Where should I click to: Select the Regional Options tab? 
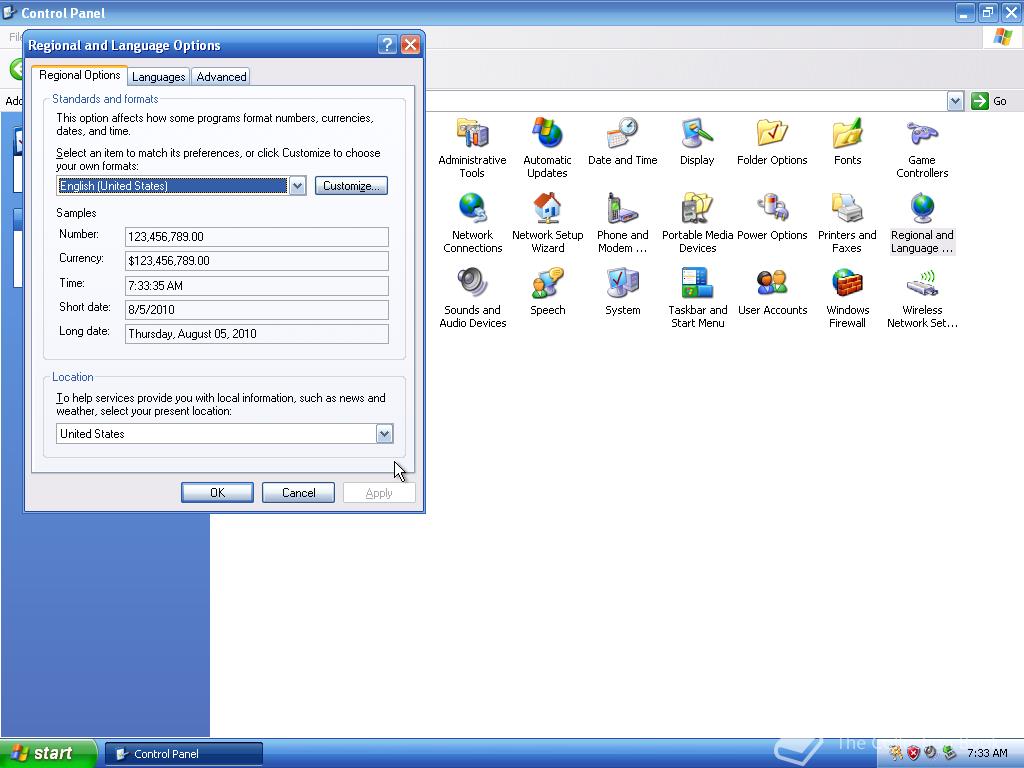pos(80,75)
